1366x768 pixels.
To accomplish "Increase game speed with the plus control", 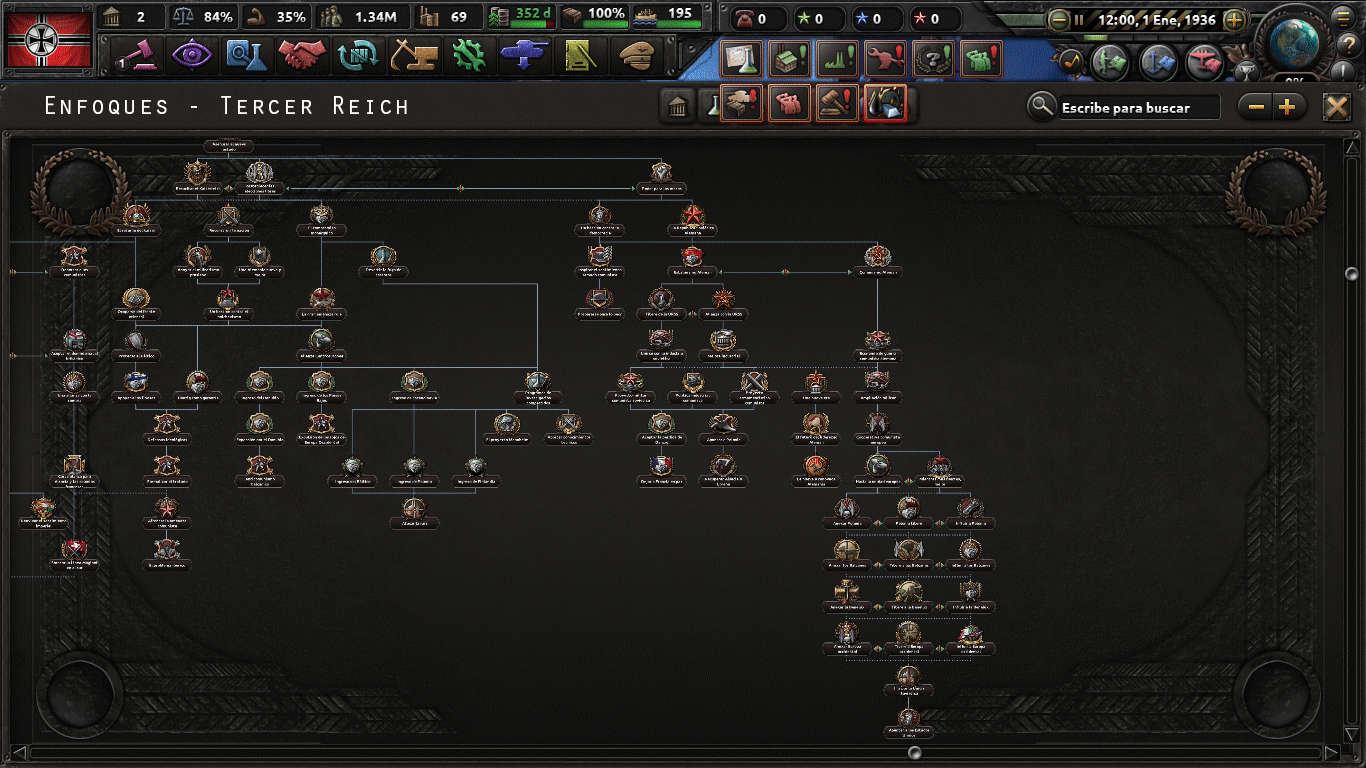I will [x=1234, y=19].
